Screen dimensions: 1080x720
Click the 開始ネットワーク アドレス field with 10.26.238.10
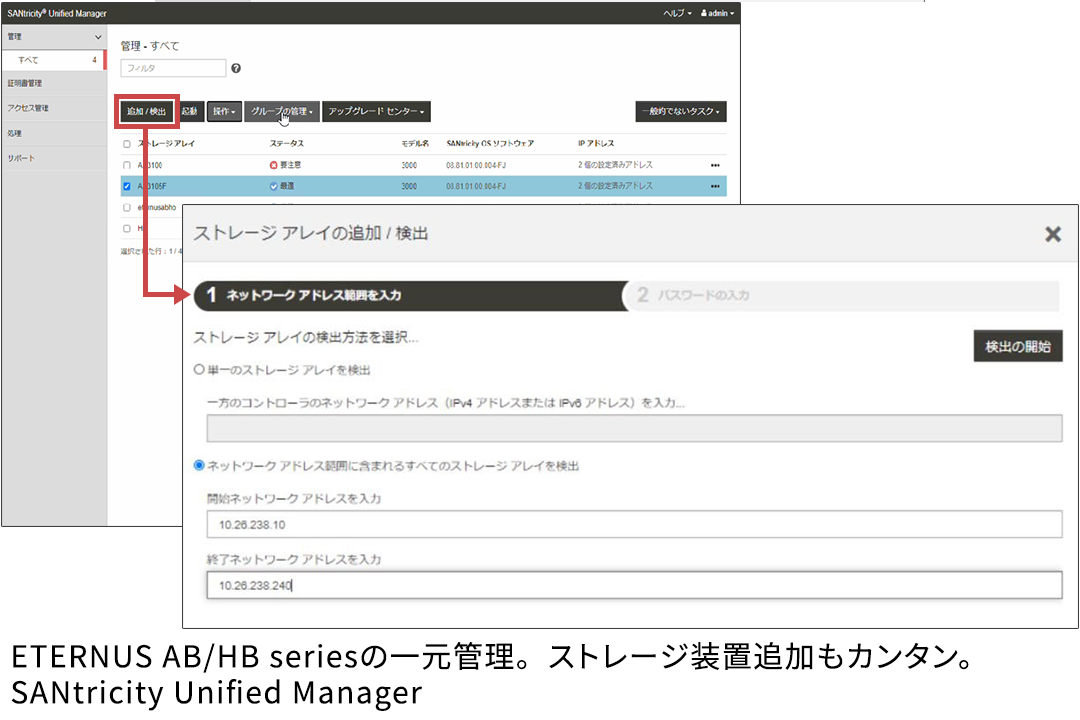click(634, 524)
